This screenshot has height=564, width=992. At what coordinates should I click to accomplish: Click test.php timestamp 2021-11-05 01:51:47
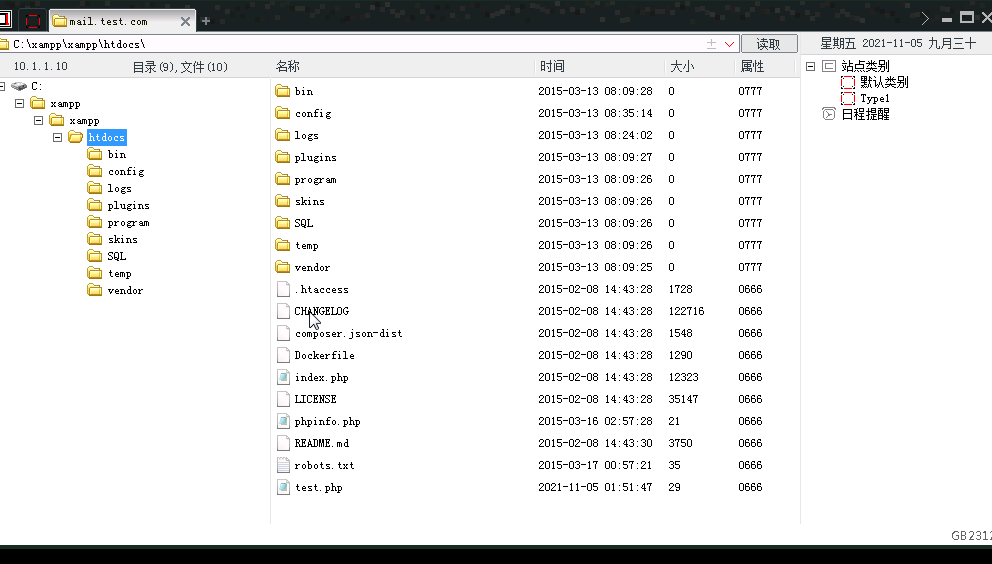coord(595,487)
